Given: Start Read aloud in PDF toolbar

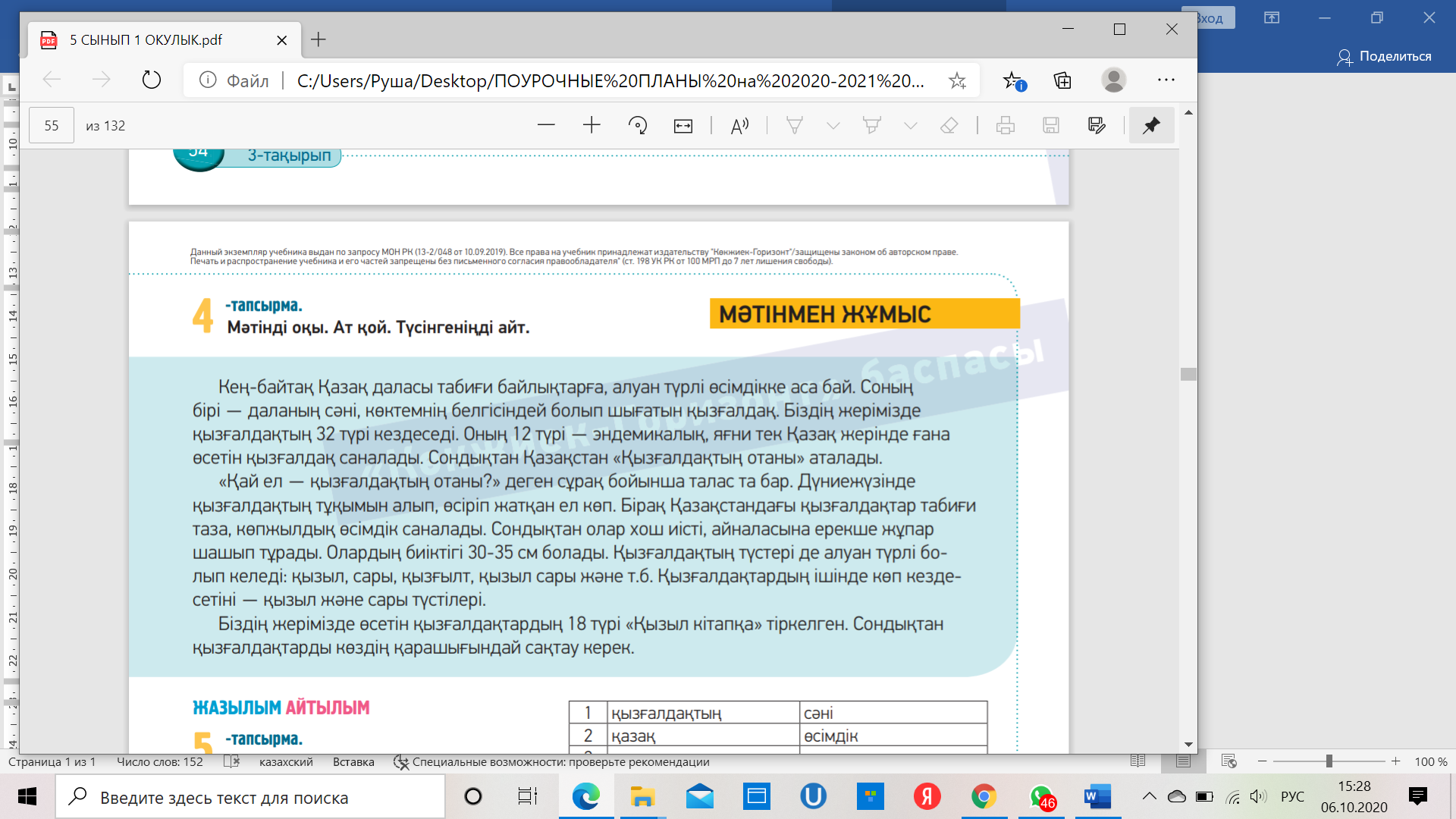Looking at the screenshot, I should (x=739, y=126).
